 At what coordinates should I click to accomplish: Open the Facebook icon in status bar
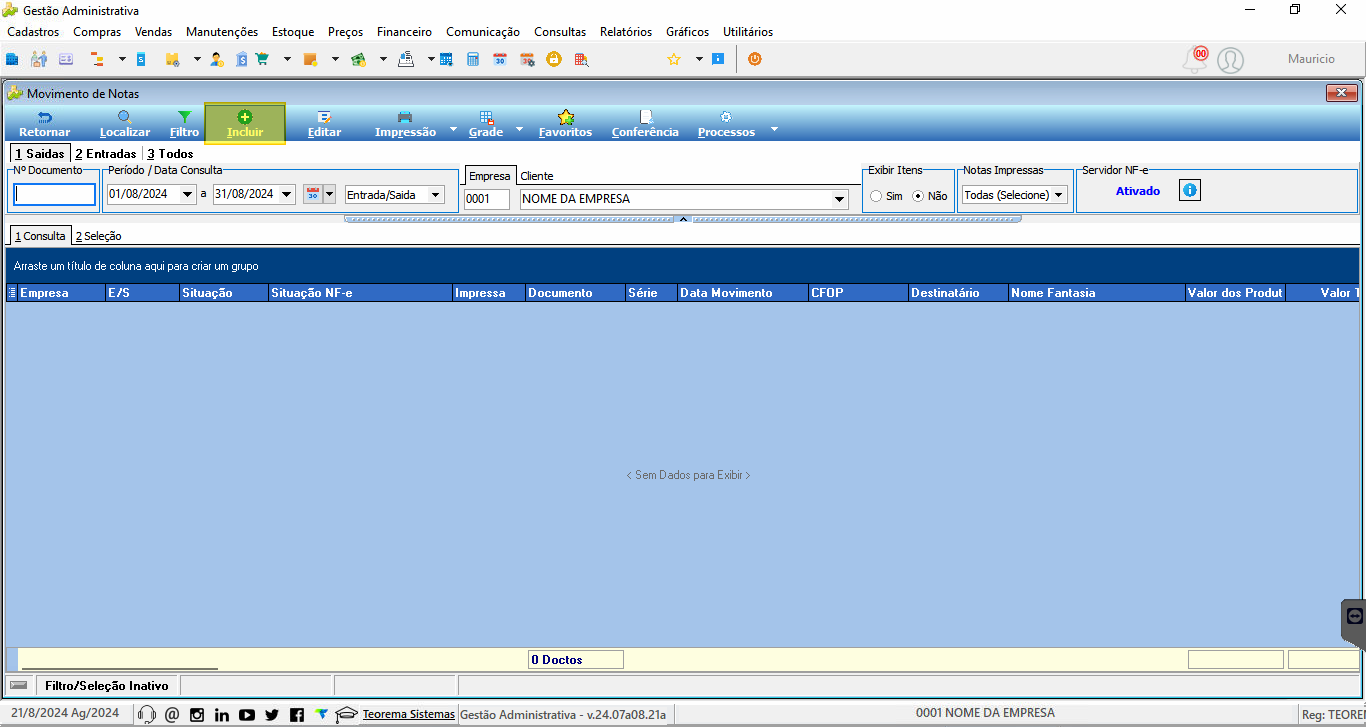tap(297, 714)
